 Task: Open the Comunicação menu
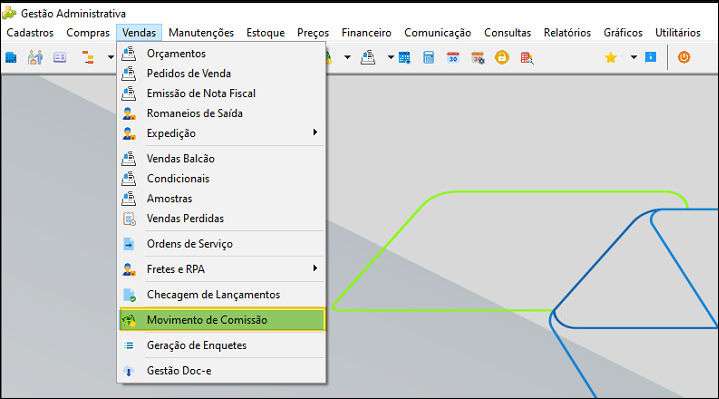tap(437, 33)
